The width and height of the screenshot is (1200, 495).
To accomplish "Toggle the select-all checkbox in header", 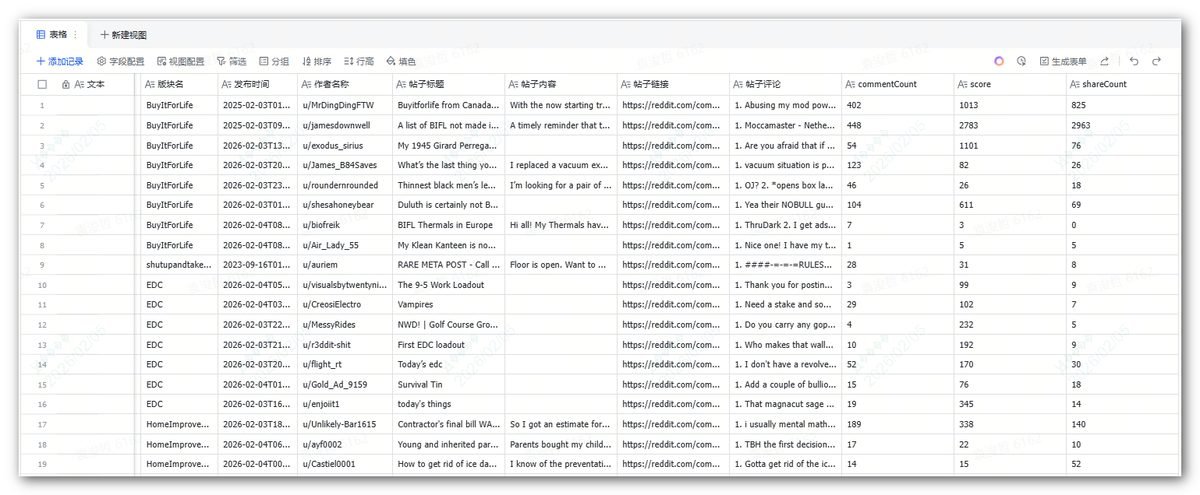I will pyautogui.click(x=42, y=85).
